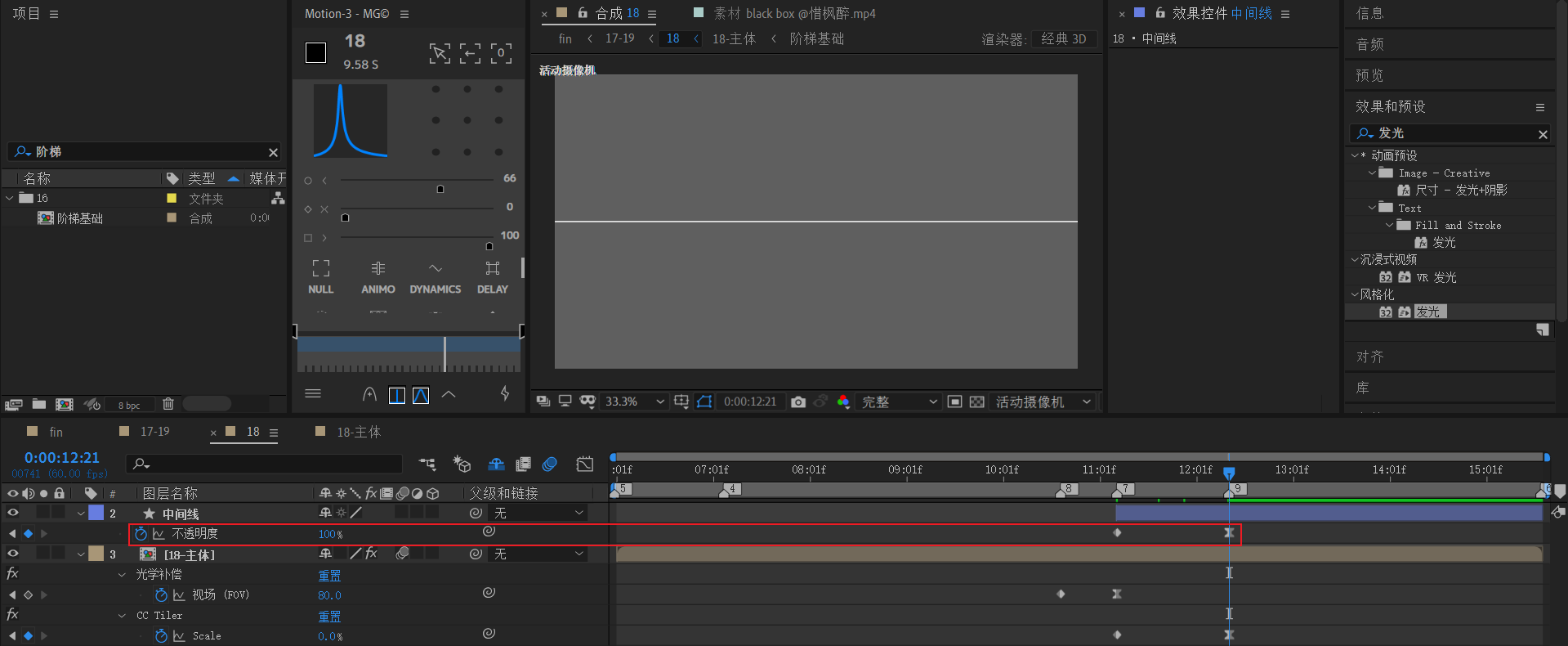
Task: Toggle the motion blur master icon
Action: point(550,464)
